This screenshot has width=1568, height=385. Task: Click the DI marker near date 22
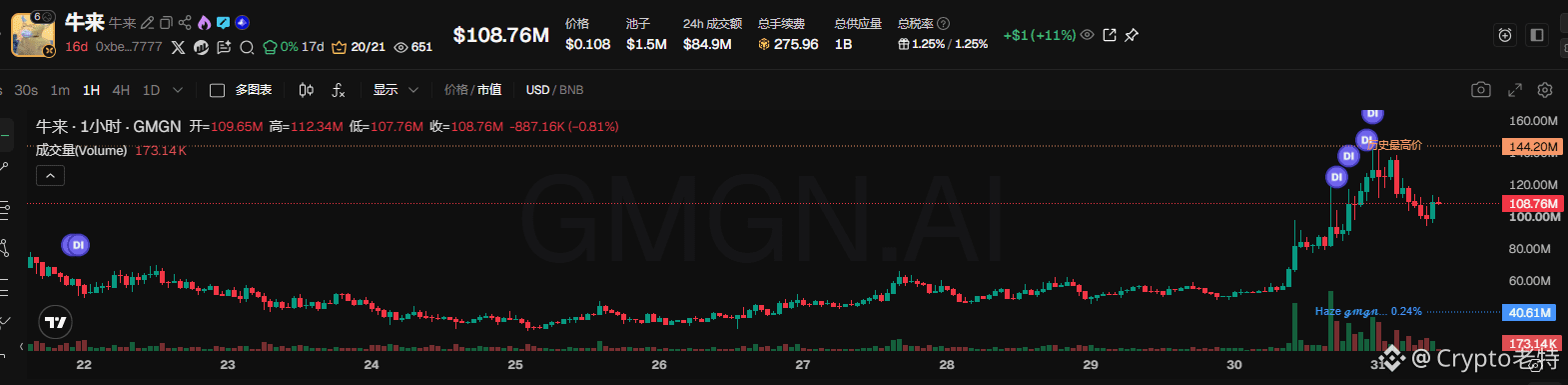point(77,244)
